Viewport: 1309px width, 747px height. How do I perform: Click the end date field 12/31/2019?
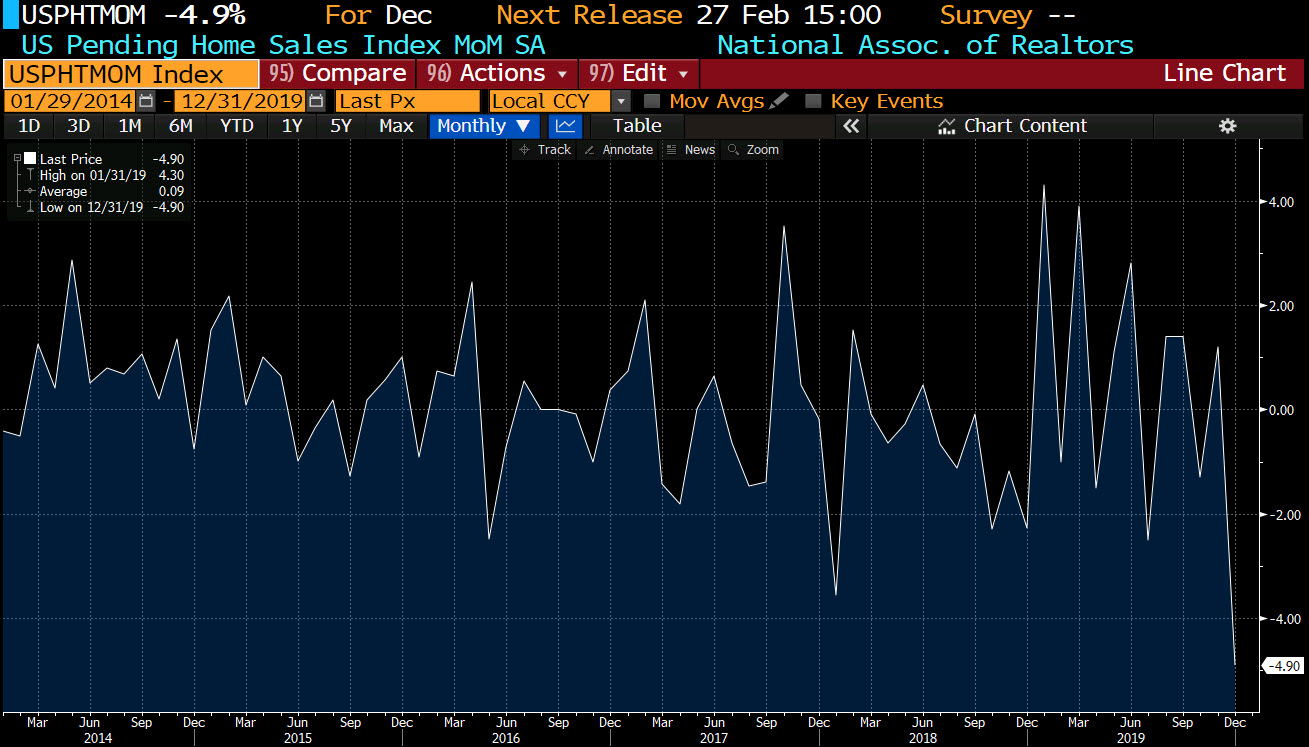coord(240,101)
